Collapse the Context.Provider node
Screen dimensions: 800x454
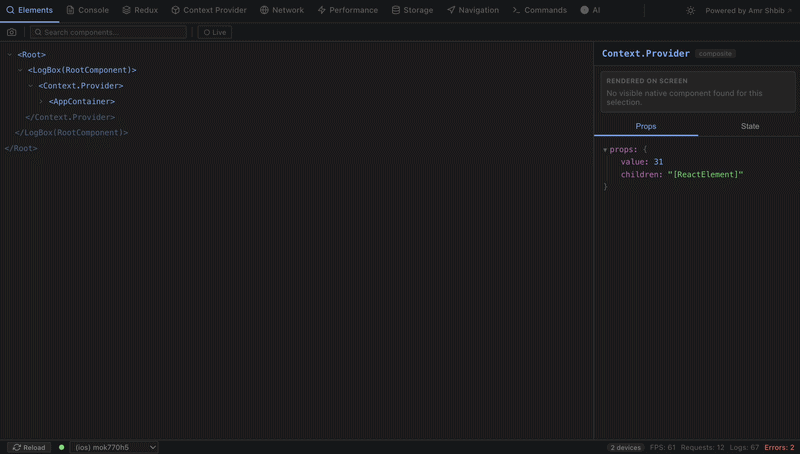point(31,86)
